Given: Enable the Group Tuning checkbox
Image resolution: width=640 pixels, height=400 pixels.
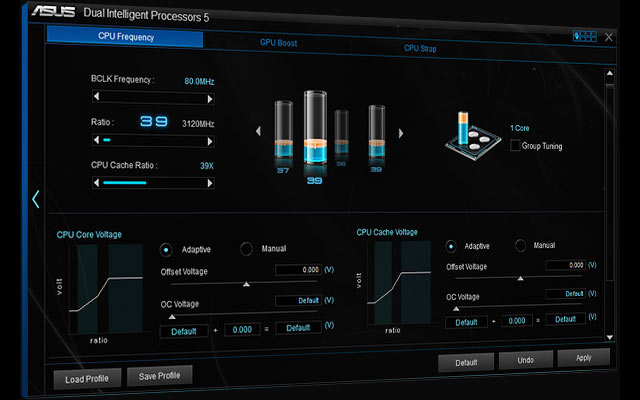Looking at the screenshot, I should (x=515, y=146).
